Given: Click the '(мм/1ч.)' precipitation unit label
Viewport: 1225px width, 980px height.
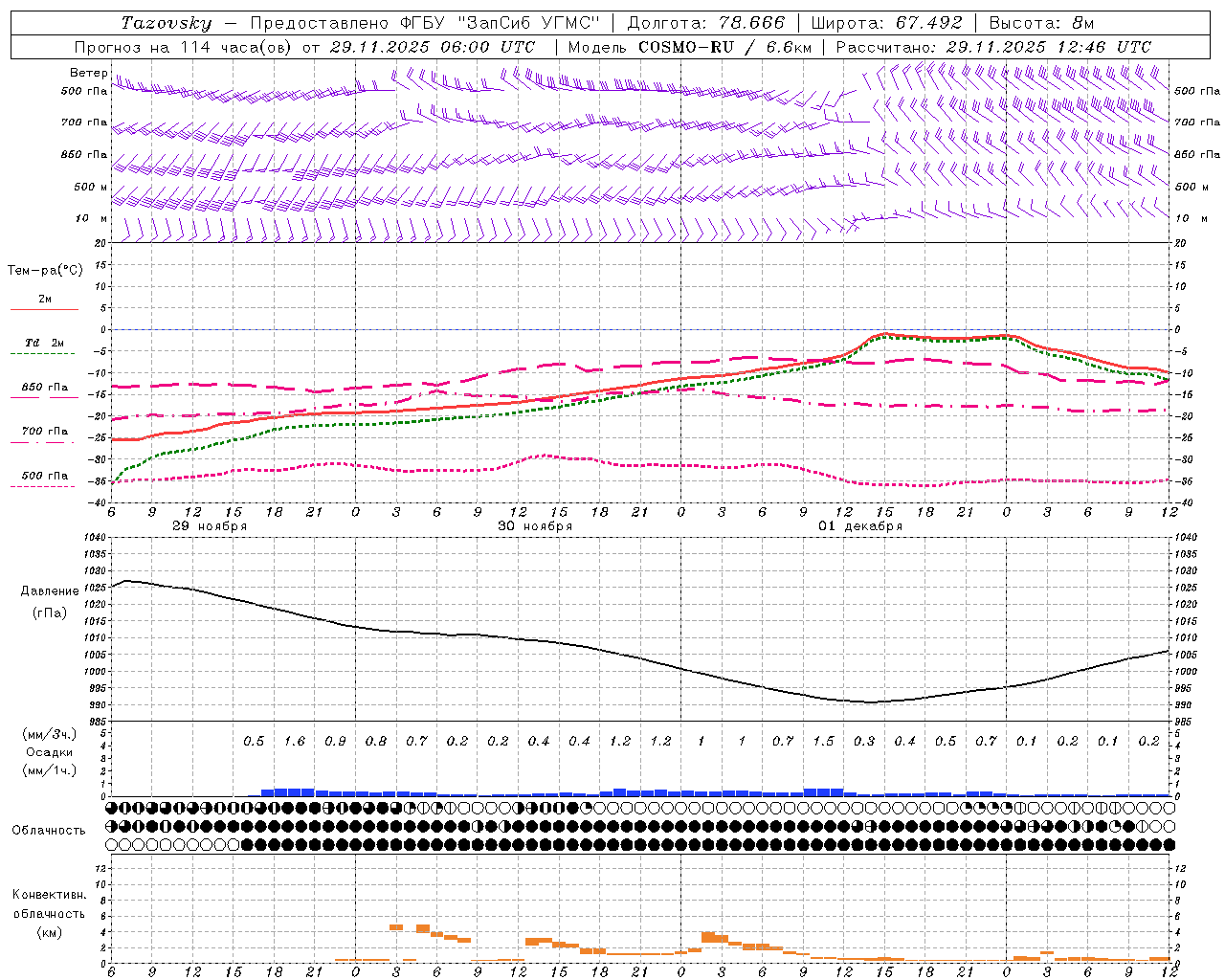Looking at the screenshot, I should (x=50, y=770).
